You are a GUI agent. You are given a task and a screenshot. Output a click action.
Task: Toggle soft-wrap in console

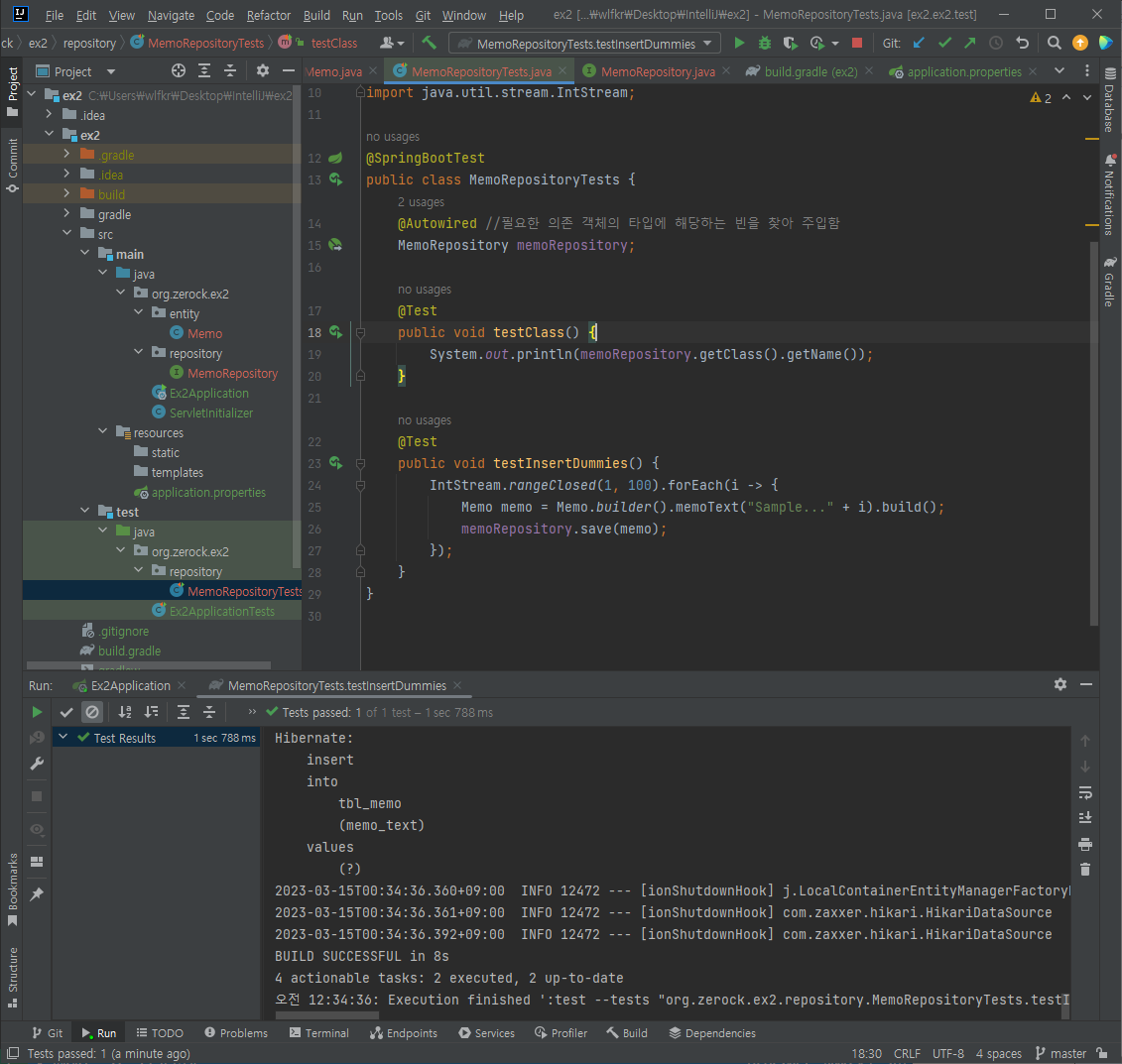click(x=1084, y=792)
